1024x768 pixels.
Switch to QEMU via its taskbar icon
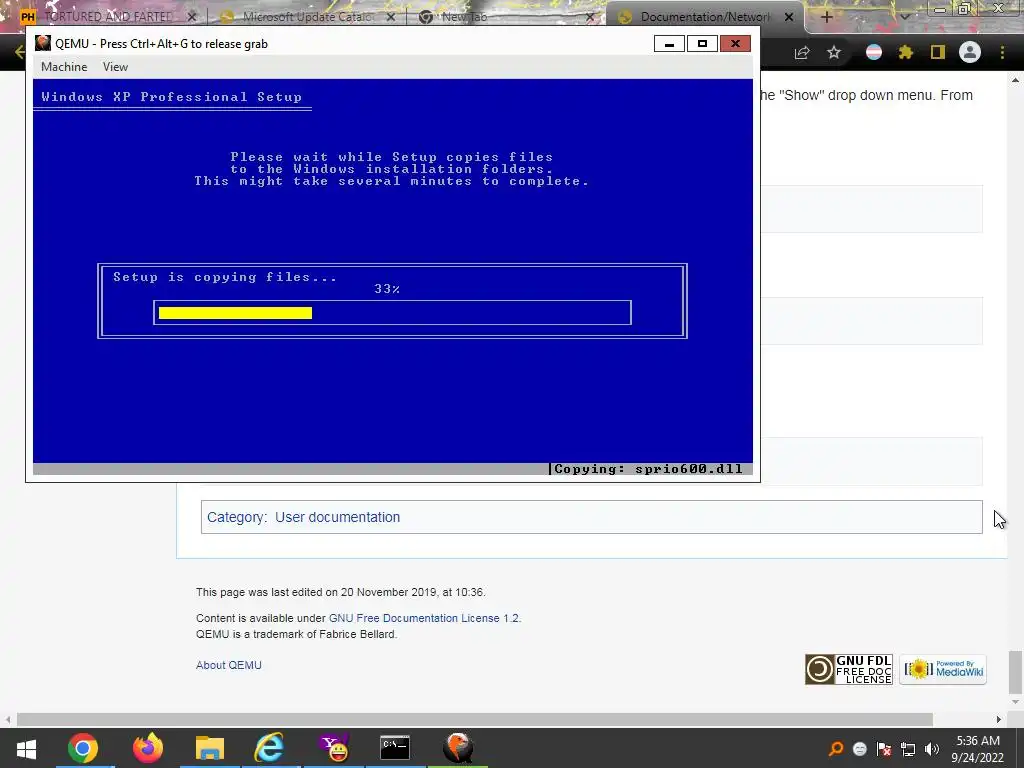point(458,748)
